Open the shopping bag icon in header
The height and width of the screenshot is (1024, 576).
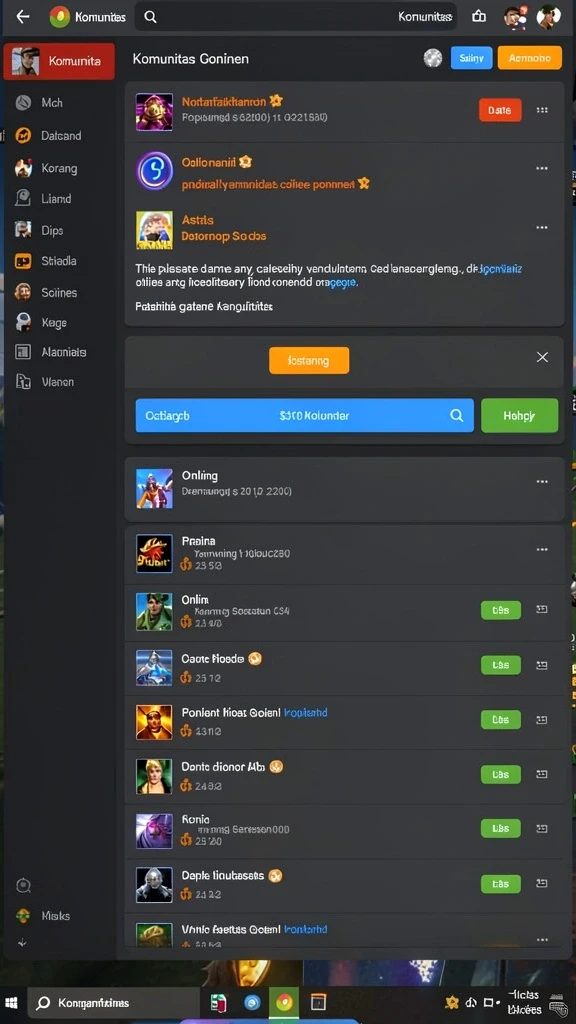coord(479,17)
